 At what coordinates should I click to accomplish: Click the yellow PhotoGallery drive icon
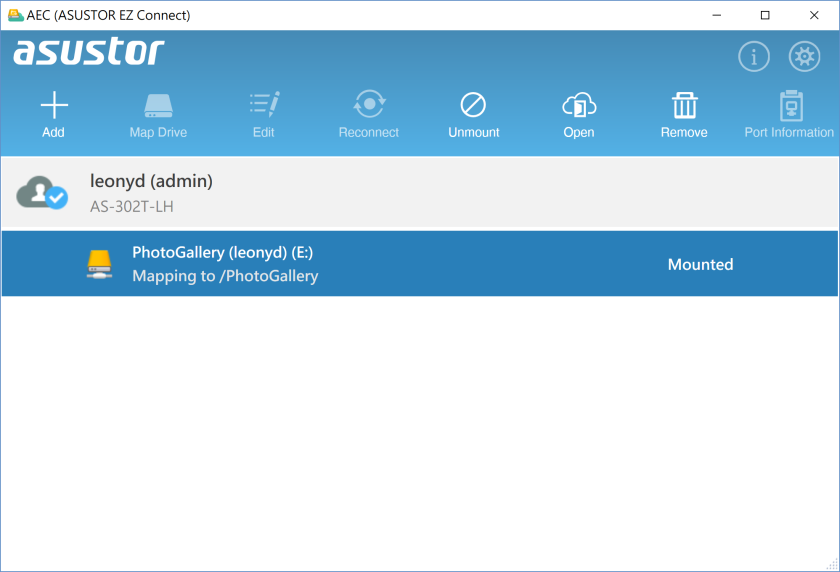[99, 264]
